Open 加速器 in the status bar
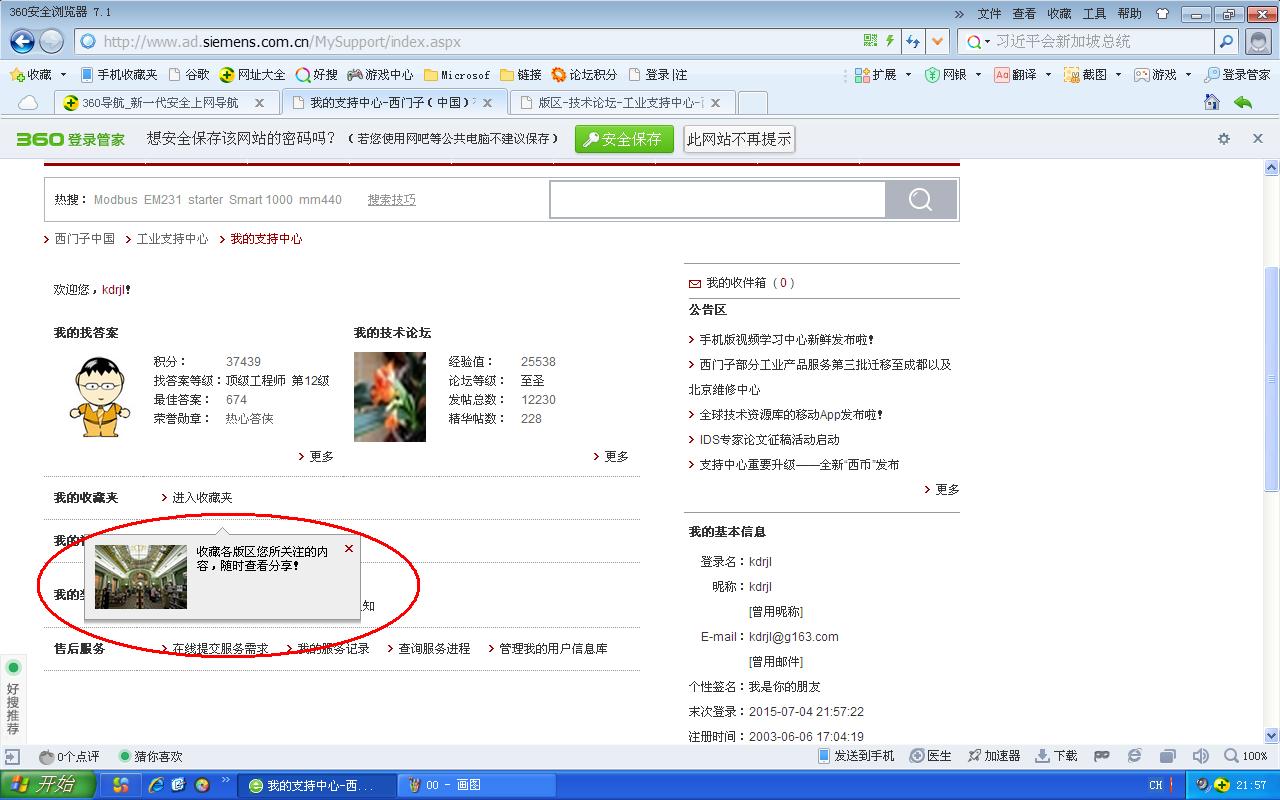Image resolution: width=1280 pixels, height=800 pixels. point(993,756)
